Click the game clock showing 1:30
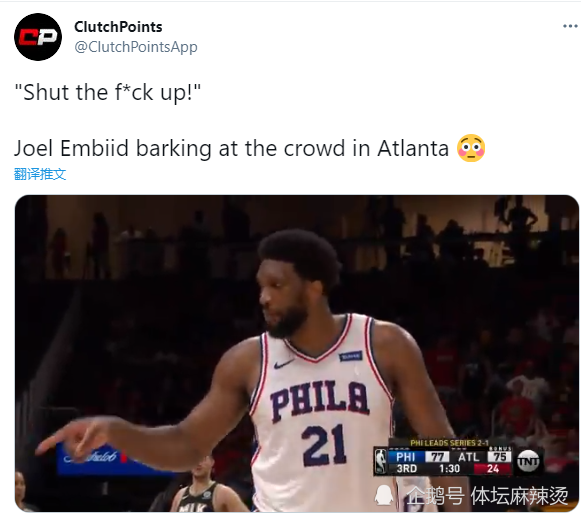Screen dimensions: 581x516 (449, 469)
